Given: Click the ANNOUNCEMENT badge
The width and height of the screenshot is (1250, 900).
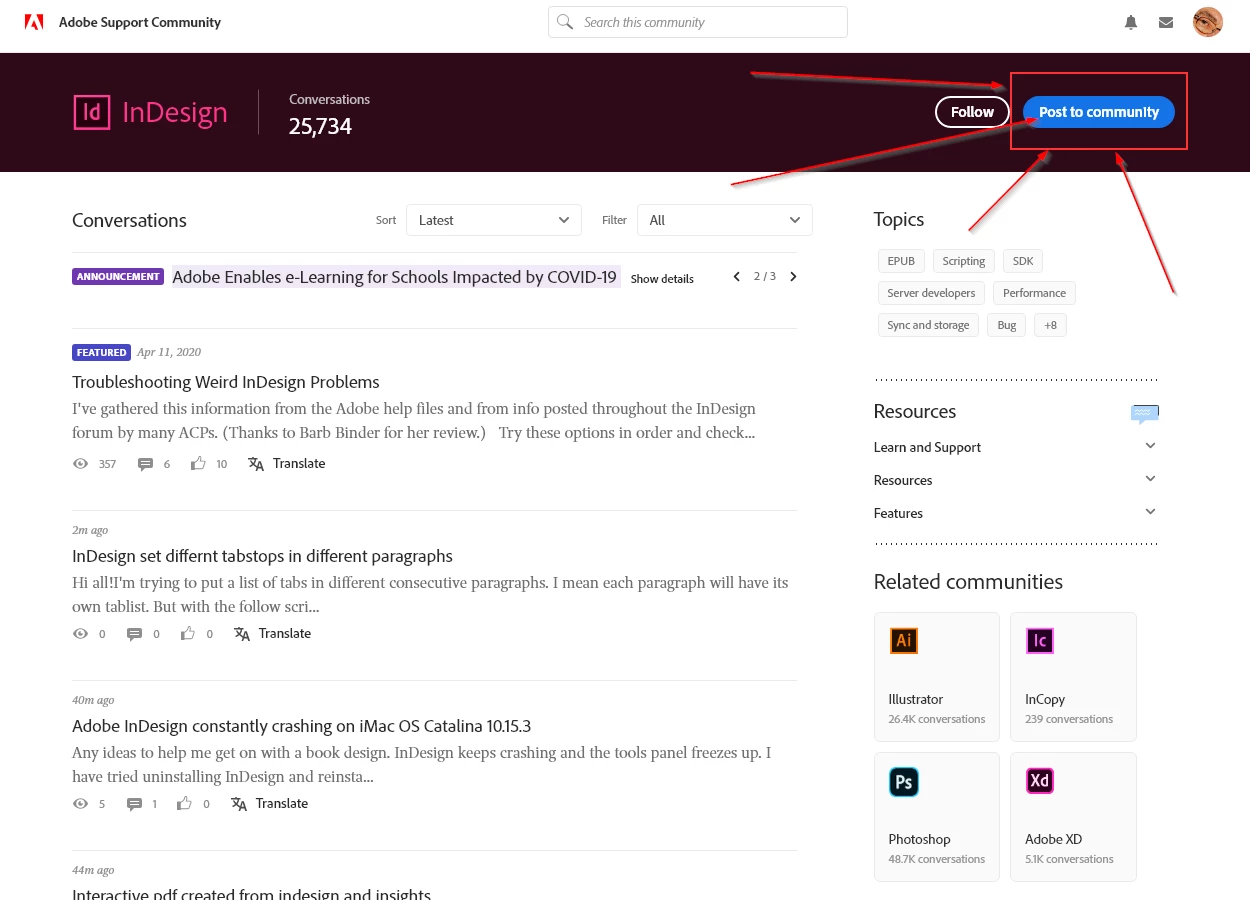Looking at the screenshot, I should pyautogui.click(x=118, y=276).
